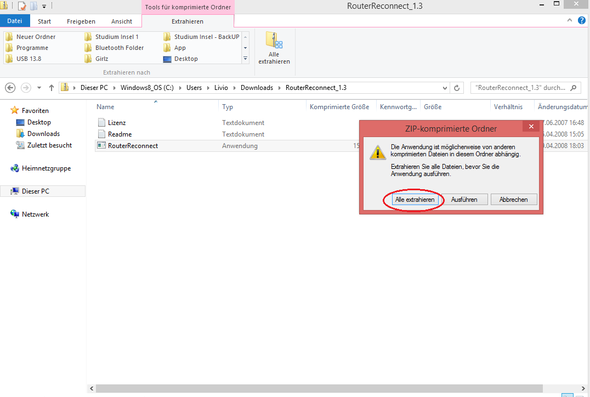590x397 pixels.
Task: Click the scrollbar left arrow
Action: point(91,388)
